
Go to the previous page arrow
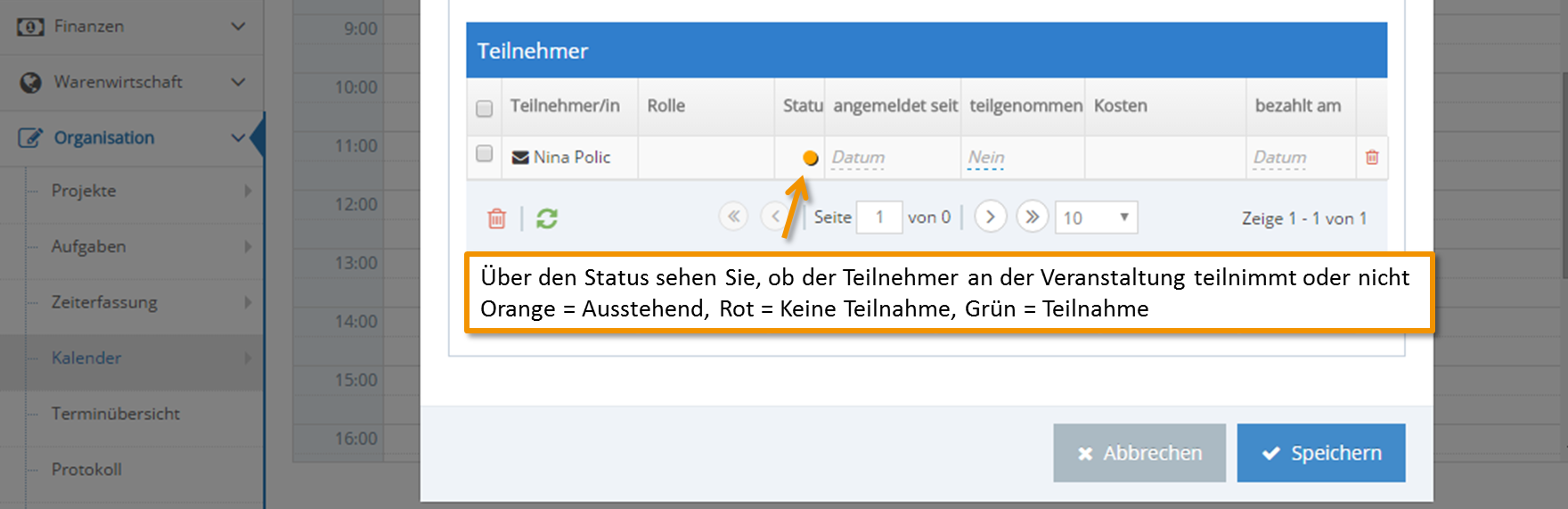point(775,217)
